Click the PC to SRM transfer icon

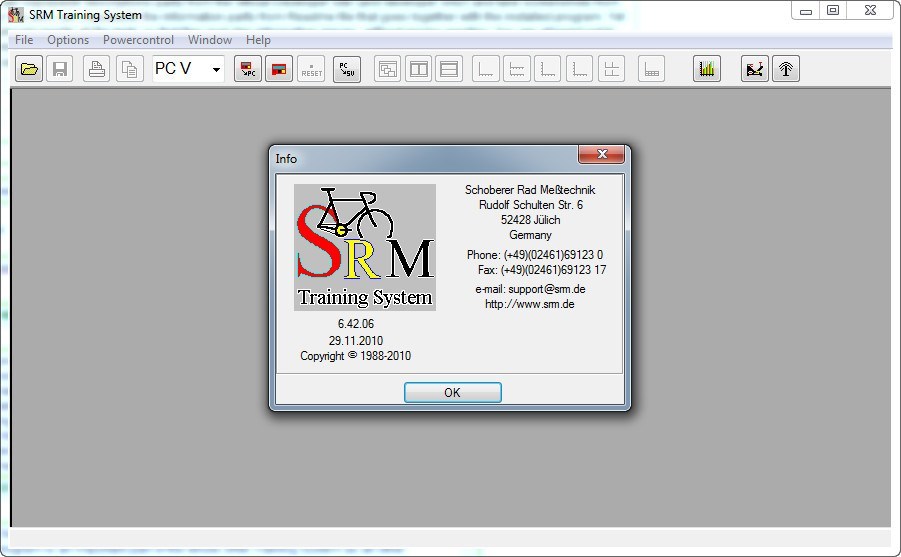point(347,70)
